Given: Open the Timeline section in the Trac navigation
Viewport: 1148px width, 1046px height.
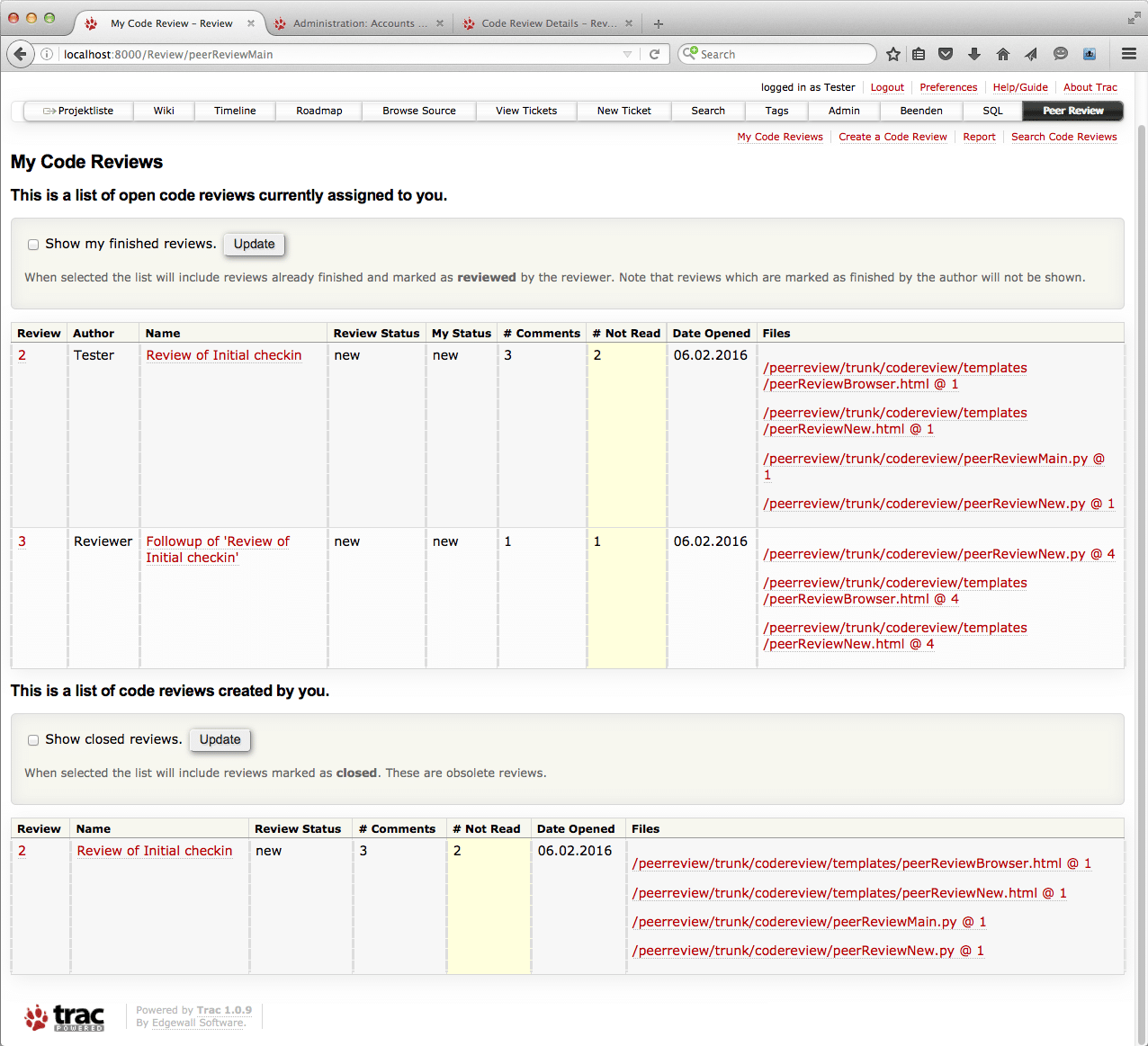Looking at the screenshot, I should pyautogui.click(x=234, y=111).
